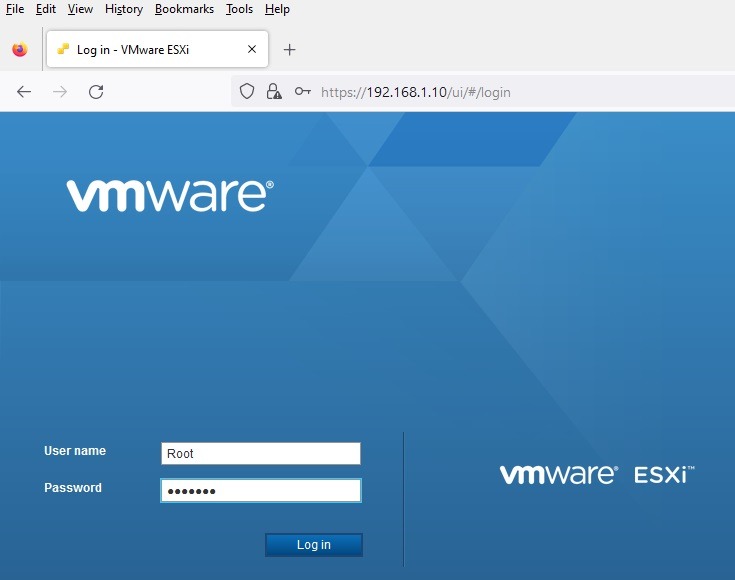Open the tracking protection shield icon
735x580 pixels.
[247, 92]
